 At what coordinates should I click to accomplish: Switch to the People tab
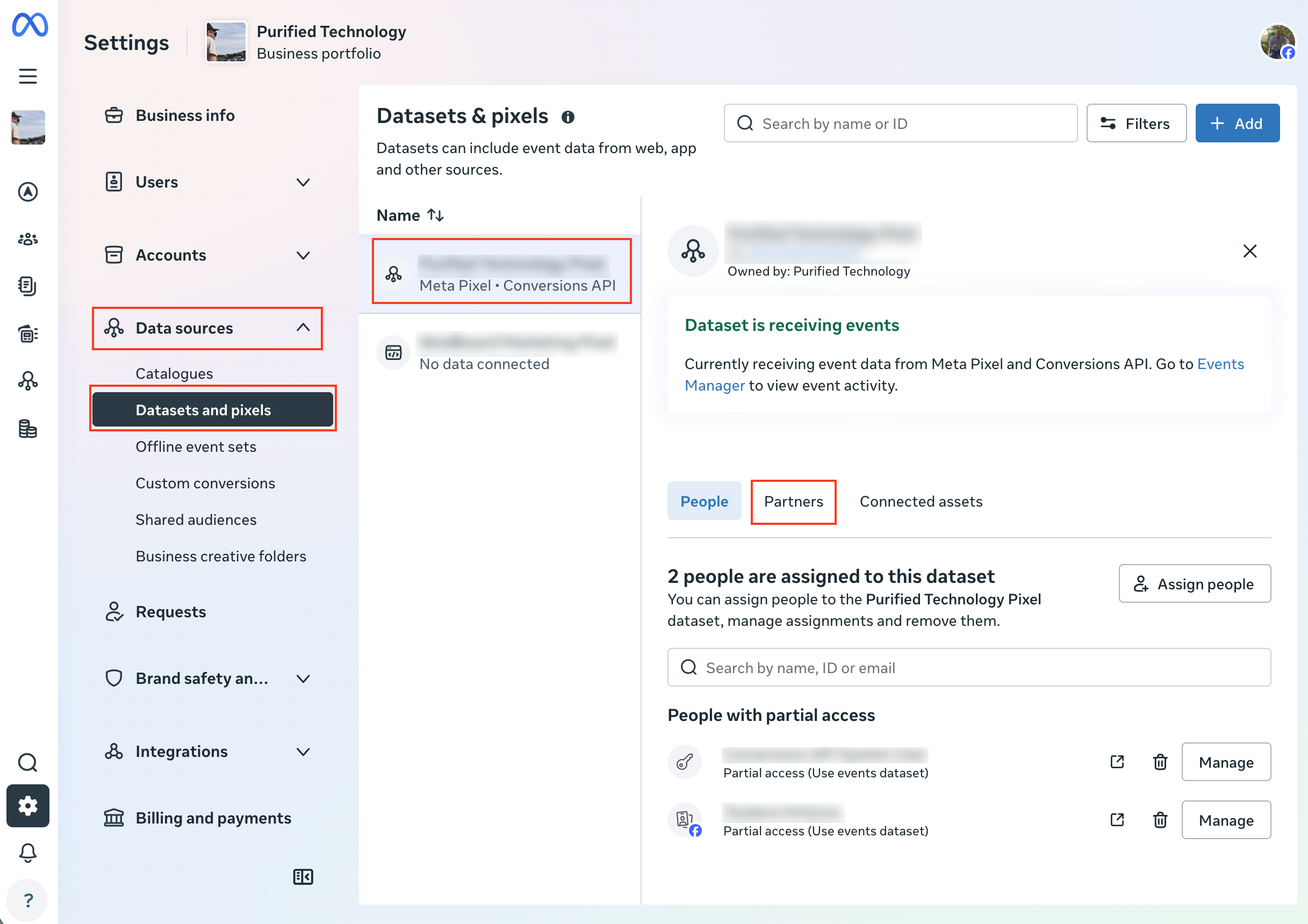[x=704, y=501]
